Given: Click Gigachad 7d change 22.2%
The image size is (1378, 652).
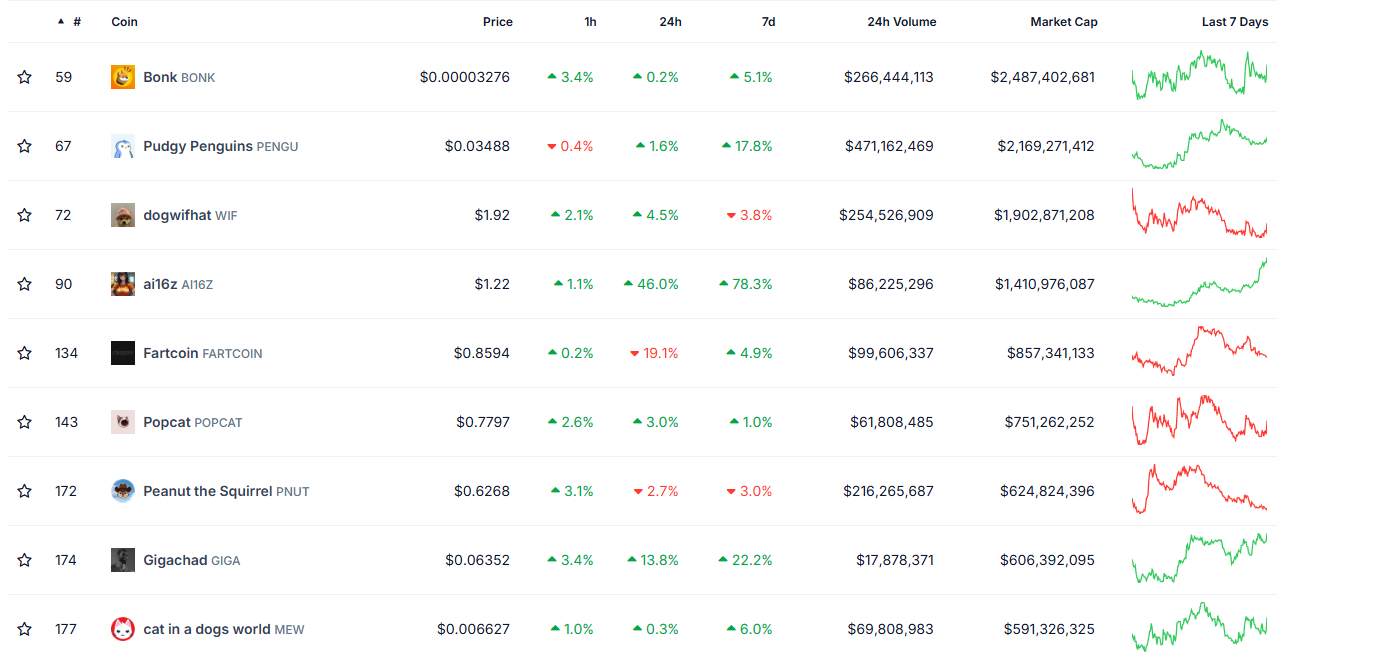Looking at the screenshot, I should (x=746, y=560).
